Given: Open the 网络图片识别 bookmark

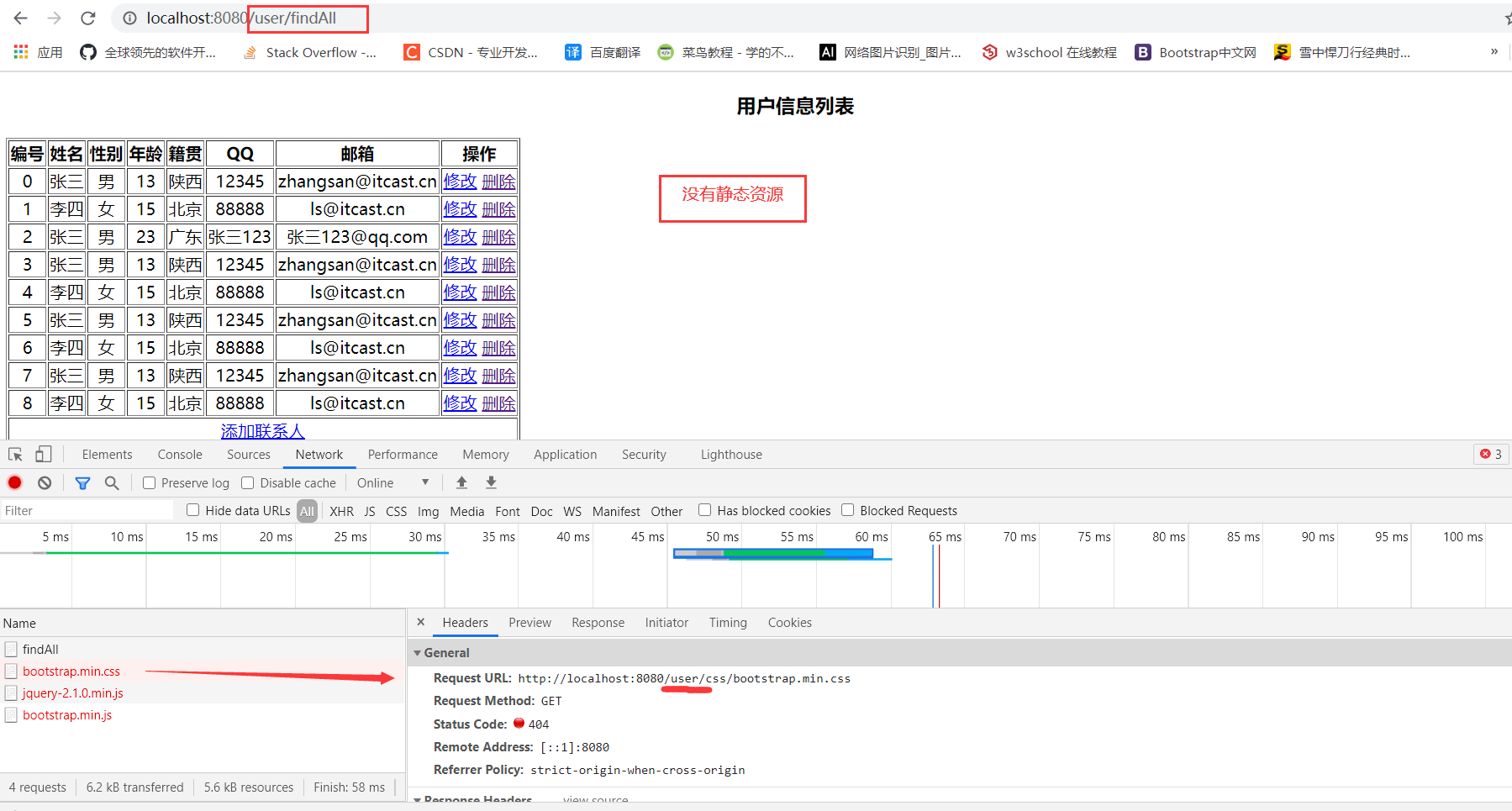Looking at the screenshot, I should point(890,52).
